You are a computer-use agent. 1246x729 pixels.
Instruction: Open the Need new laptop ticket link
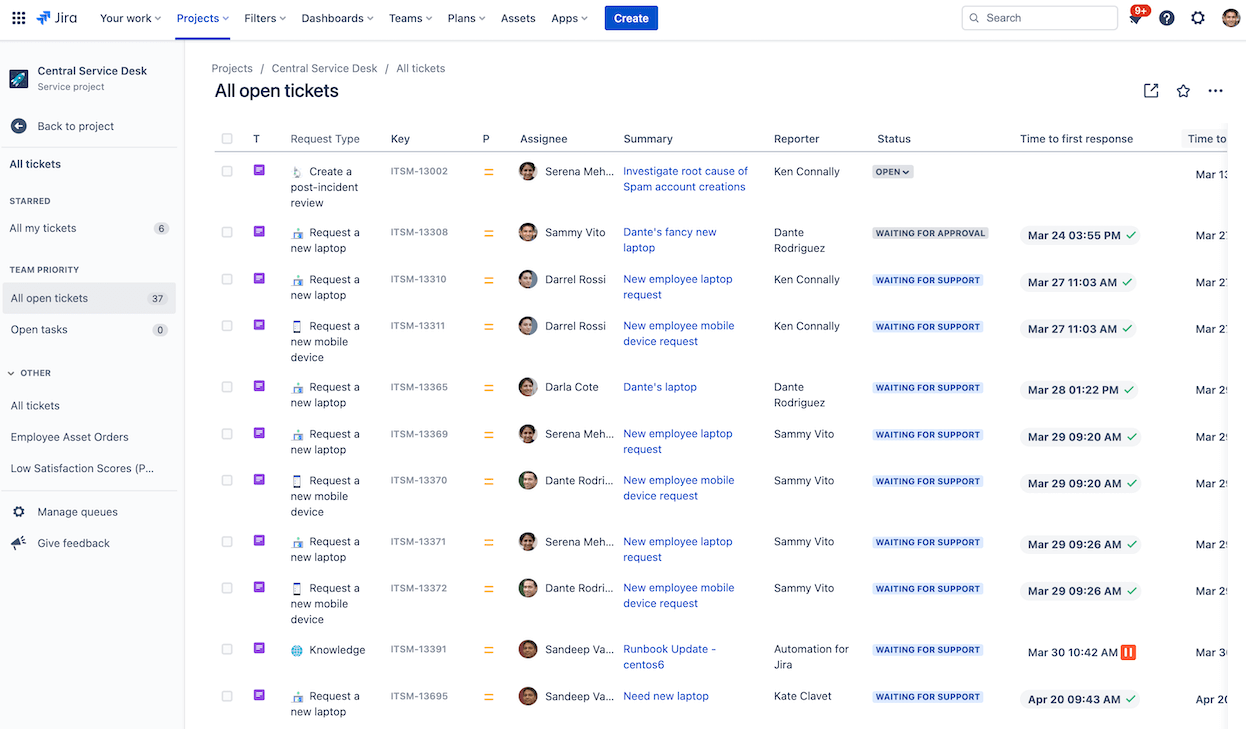pyautogui.click(x=665, y=696)
